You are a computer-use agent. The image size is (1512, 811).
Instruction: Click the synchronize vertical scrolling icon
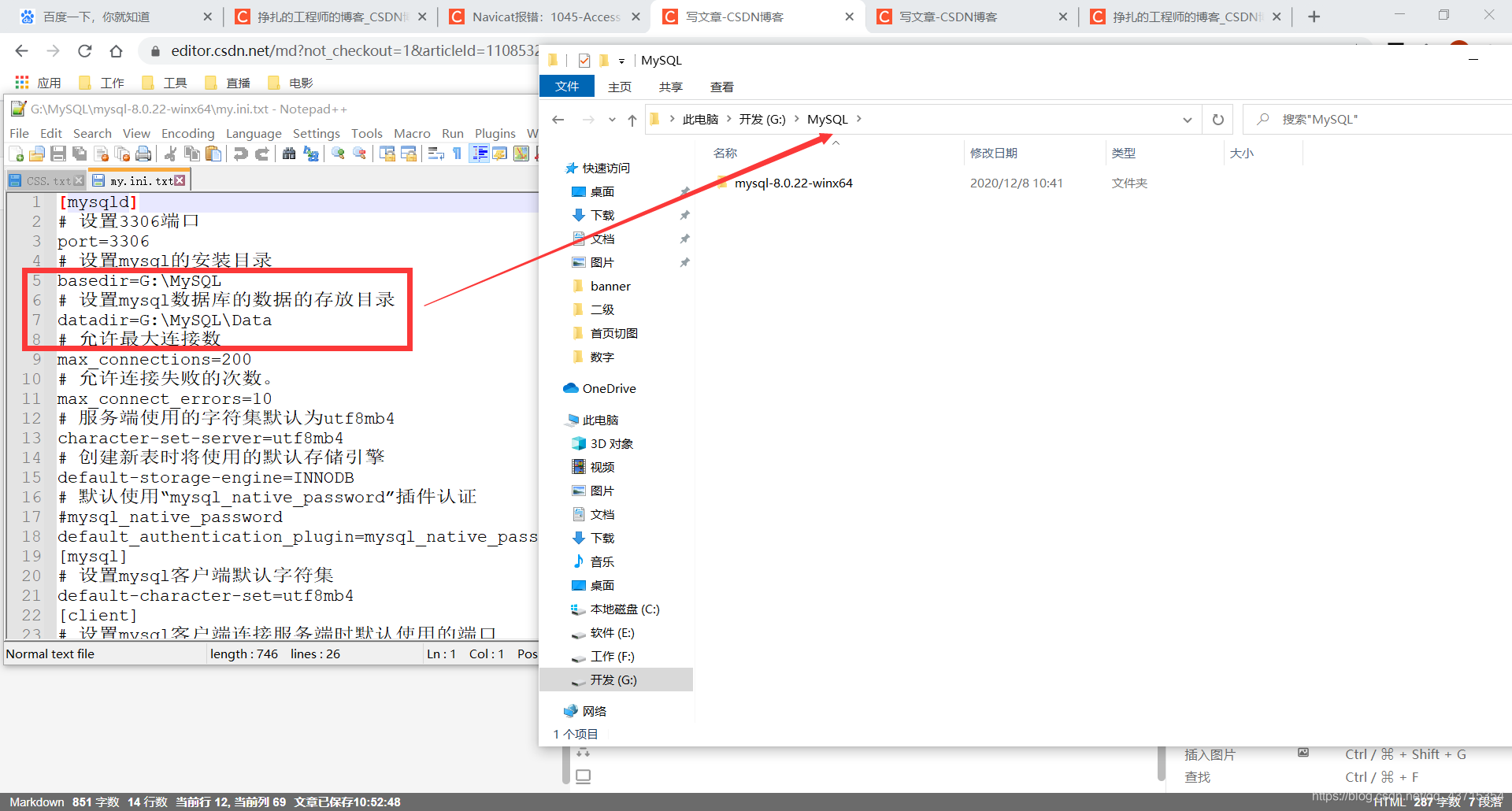click(387, 154)
